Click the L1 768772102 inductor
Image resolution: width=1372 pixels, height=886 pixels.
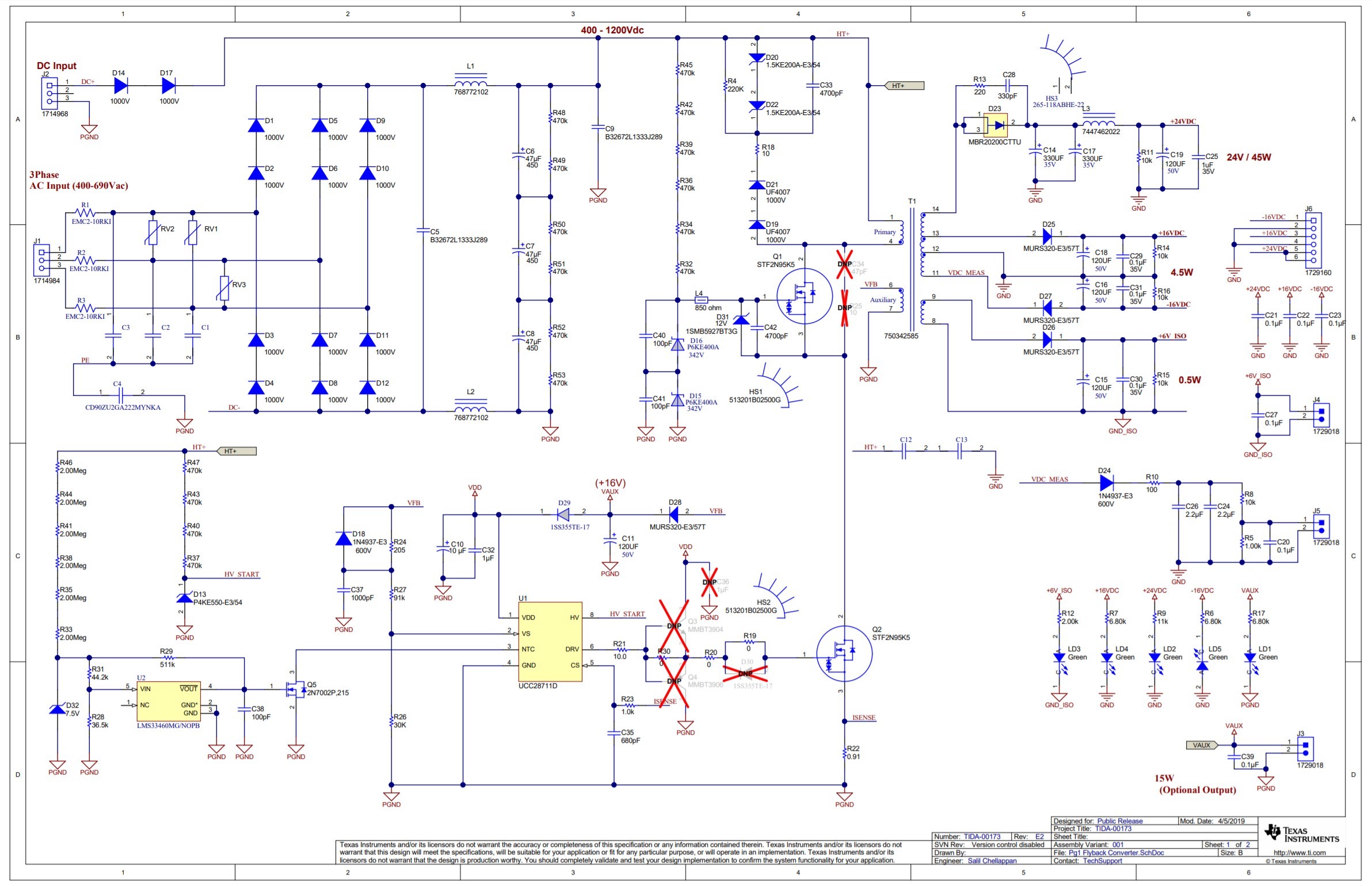[470, 80]
